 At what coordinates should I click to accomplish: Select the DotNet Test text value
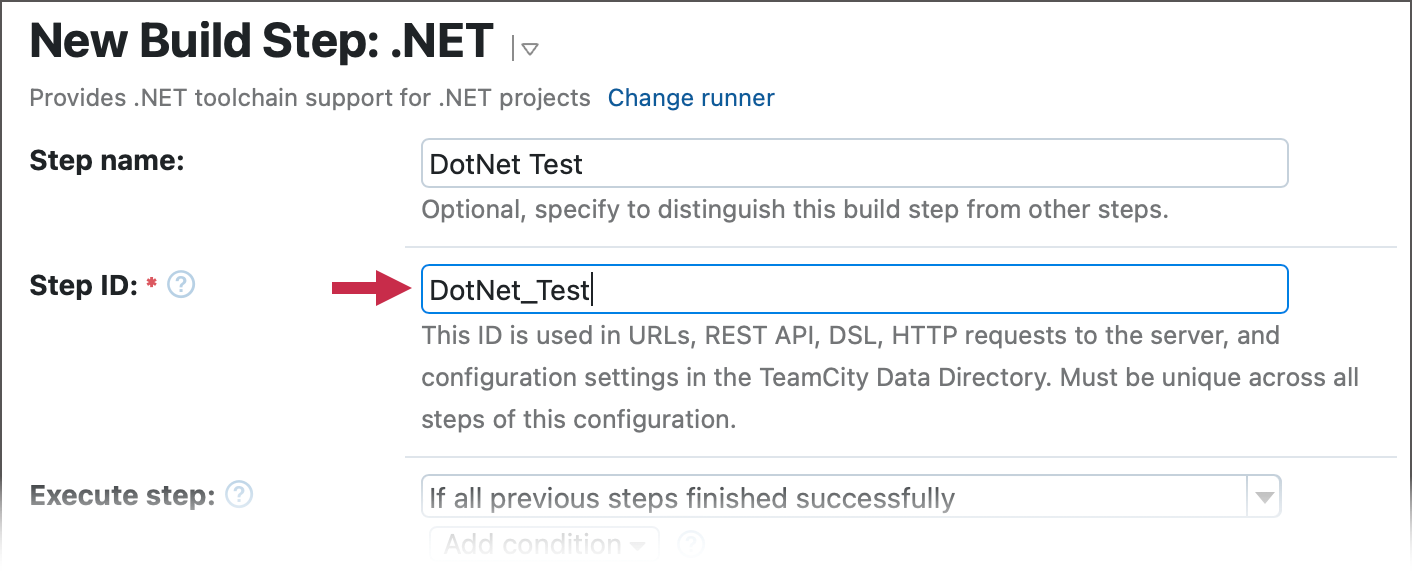[x=506, y=164]
